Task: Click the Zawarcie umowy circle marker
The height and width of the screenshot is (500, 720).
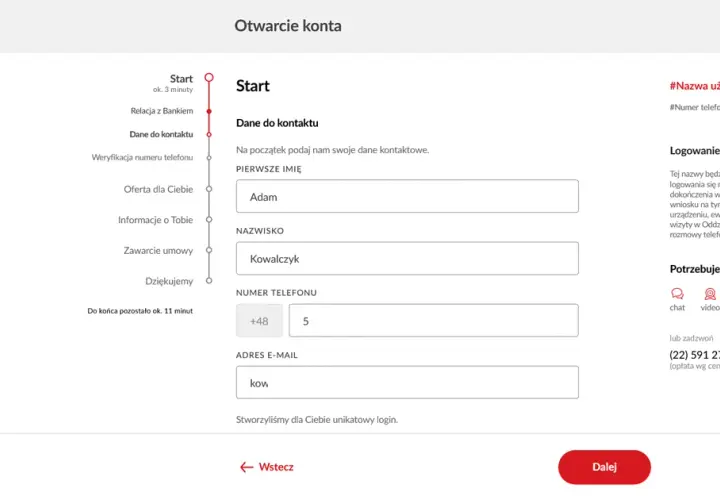Action: [x=209, y=250]
